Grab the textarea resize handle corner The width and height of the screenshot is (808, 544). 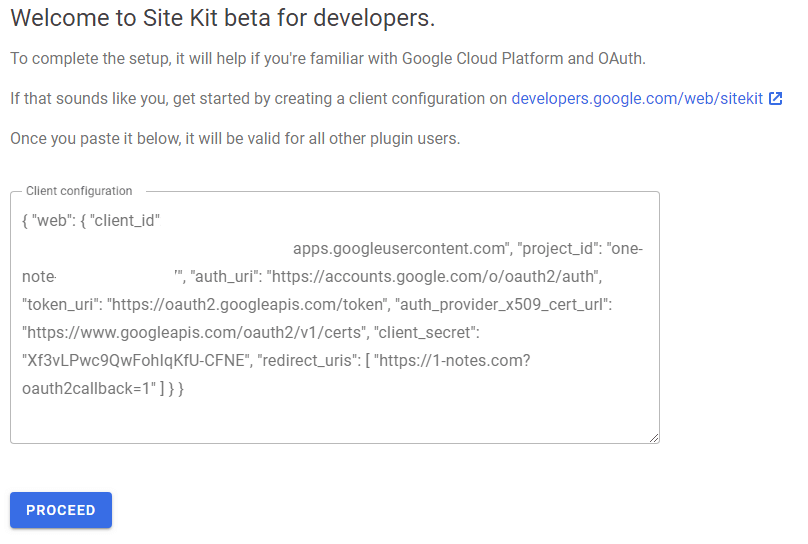point(654,438)
